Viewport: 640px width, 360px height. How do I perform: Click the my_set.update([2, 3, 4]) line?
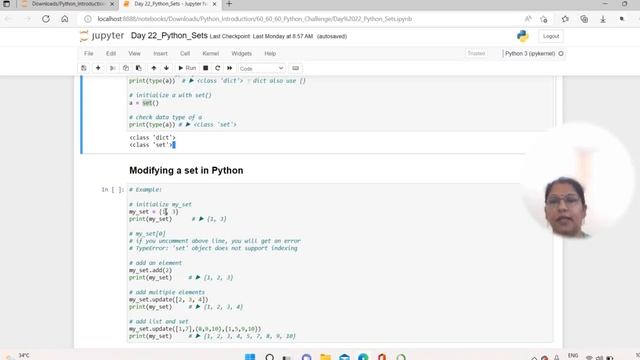click(169, 300)
